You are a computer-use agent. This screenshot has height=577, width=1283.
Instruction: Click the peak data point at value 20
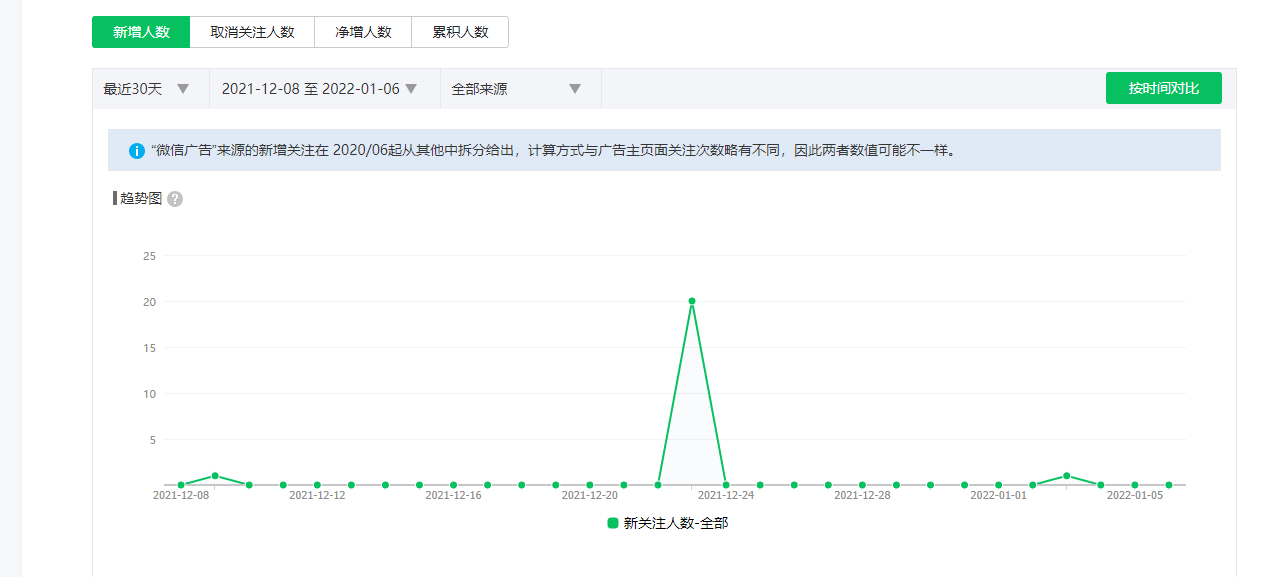[x=692, y=301]
